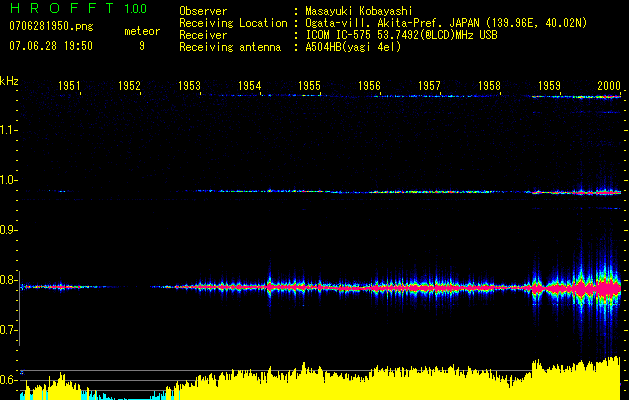Click the 0.9 kHz axis label
The height and width of the screenshot is (400, 629).
pos(8,230)
